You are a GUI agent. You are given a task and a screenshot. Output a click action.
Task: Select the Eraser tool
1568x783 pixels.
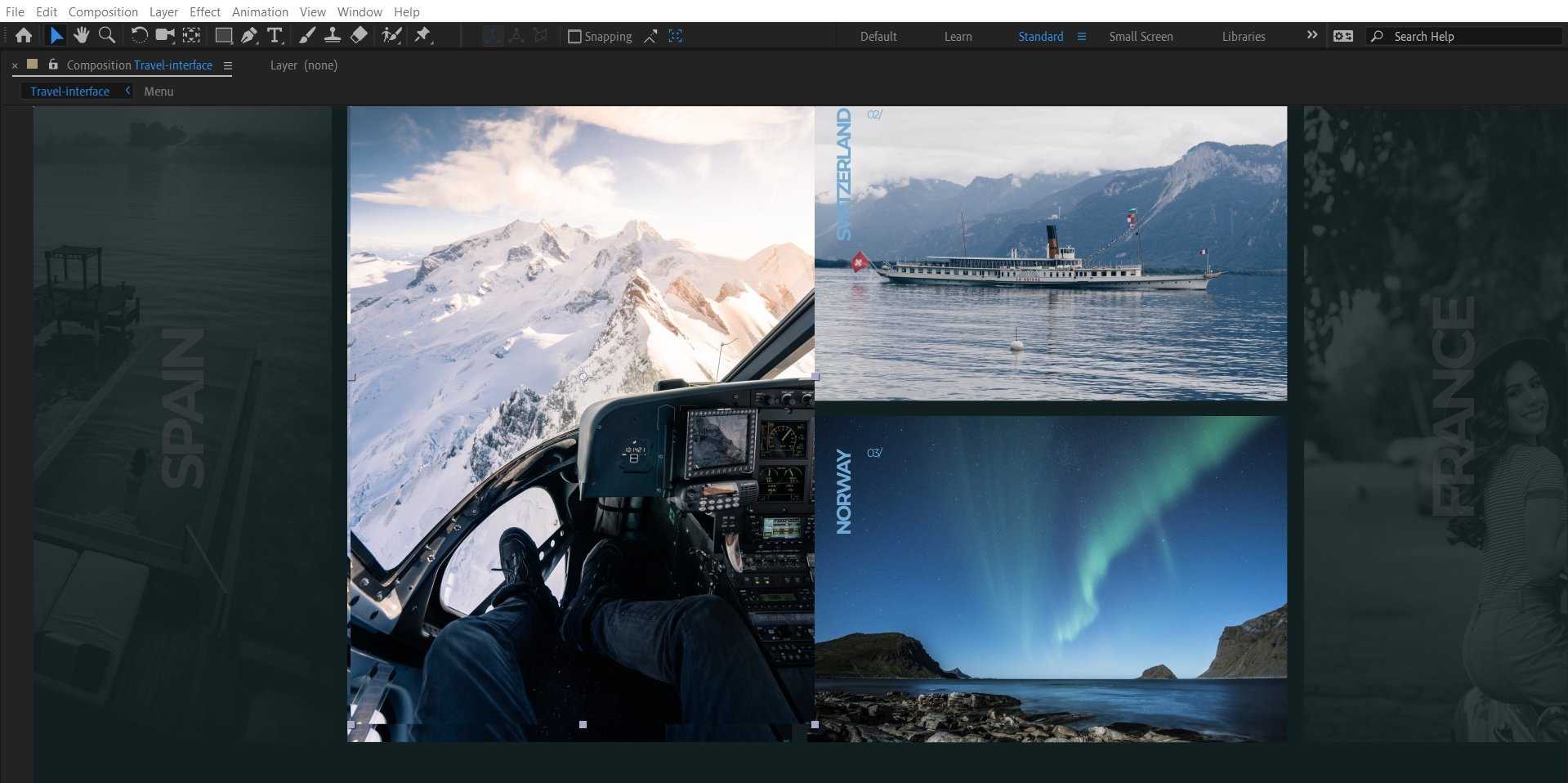pyautogui.click(x=359, y=35)
